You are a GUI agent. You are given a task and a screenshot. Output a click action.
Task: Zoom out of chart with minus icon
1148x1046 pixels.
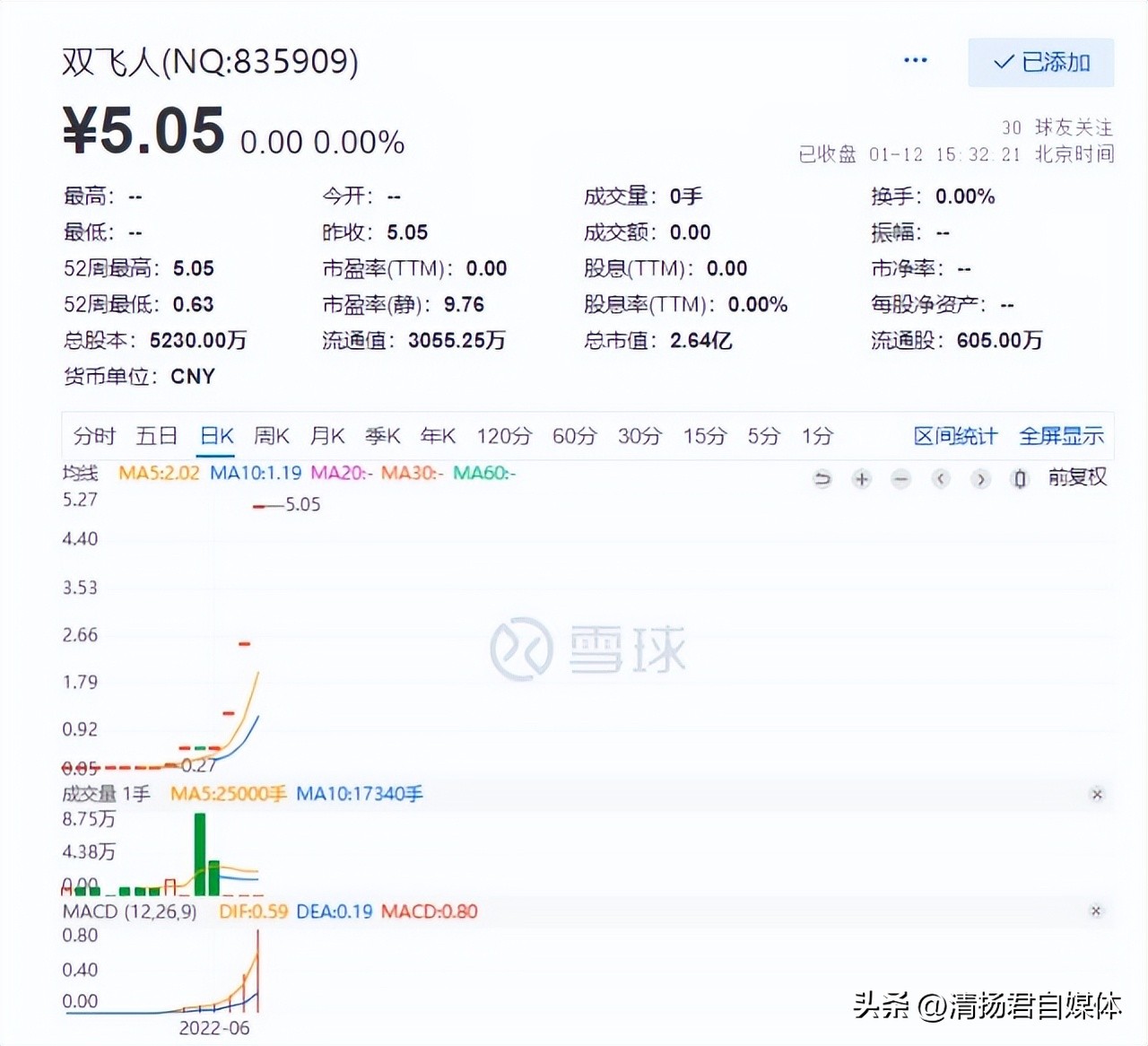point(900,479)
